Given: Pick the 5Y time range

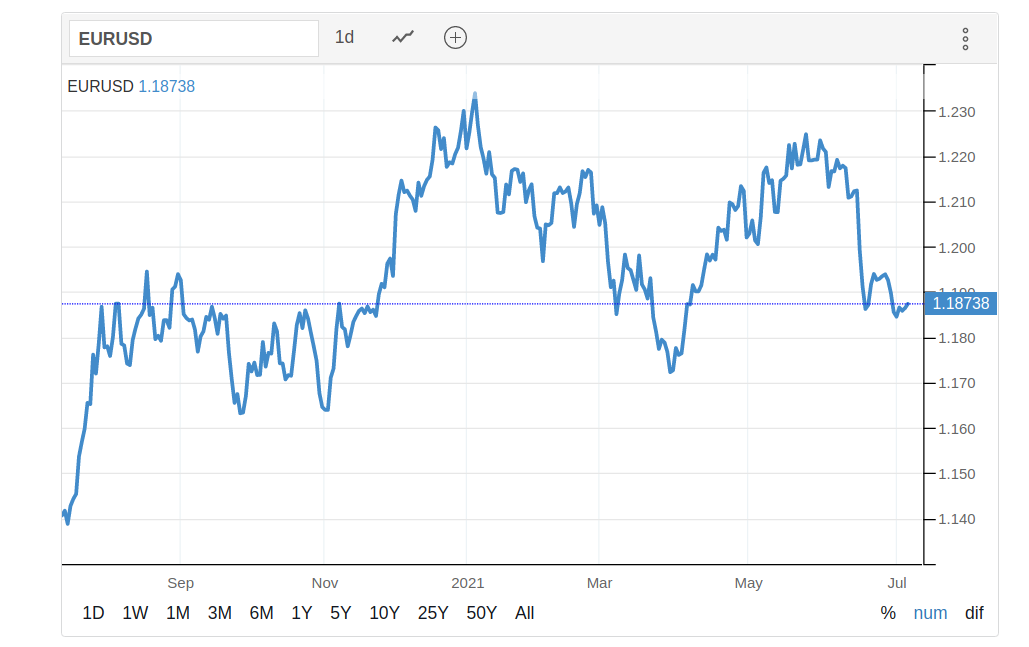Looking at the screenshot, I should (x=340, y=613).
